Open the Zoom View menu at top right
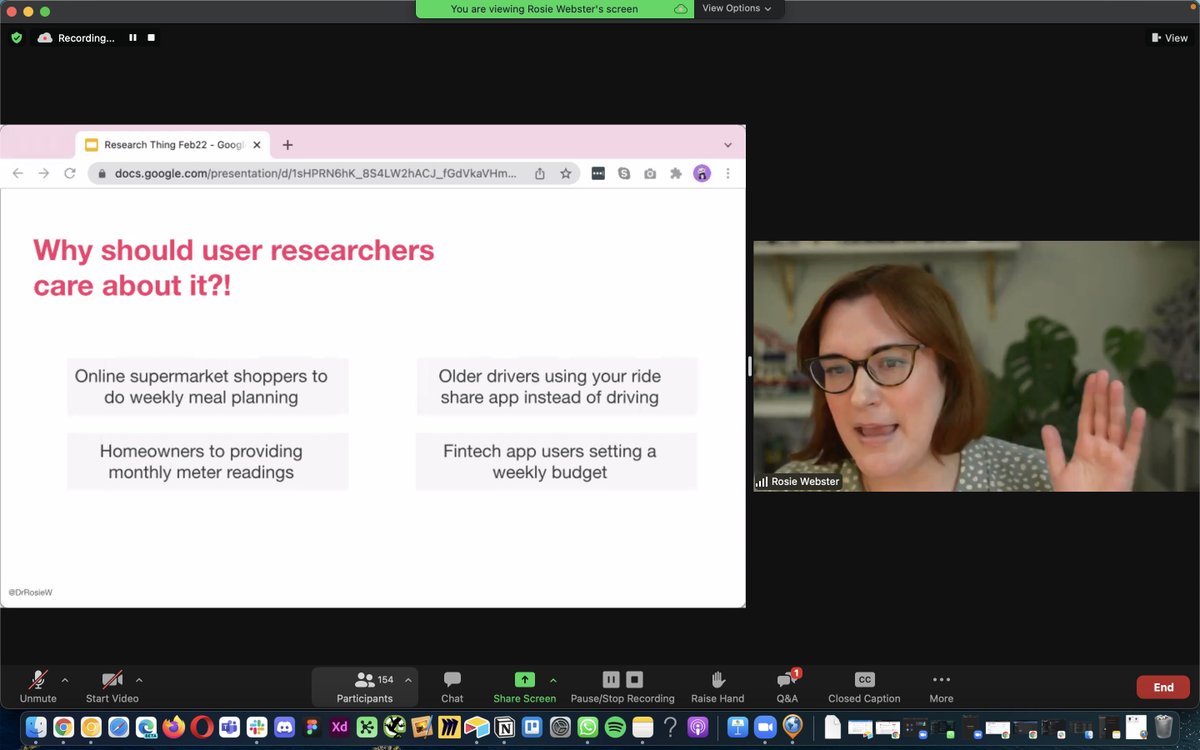 pos(1168,37)
